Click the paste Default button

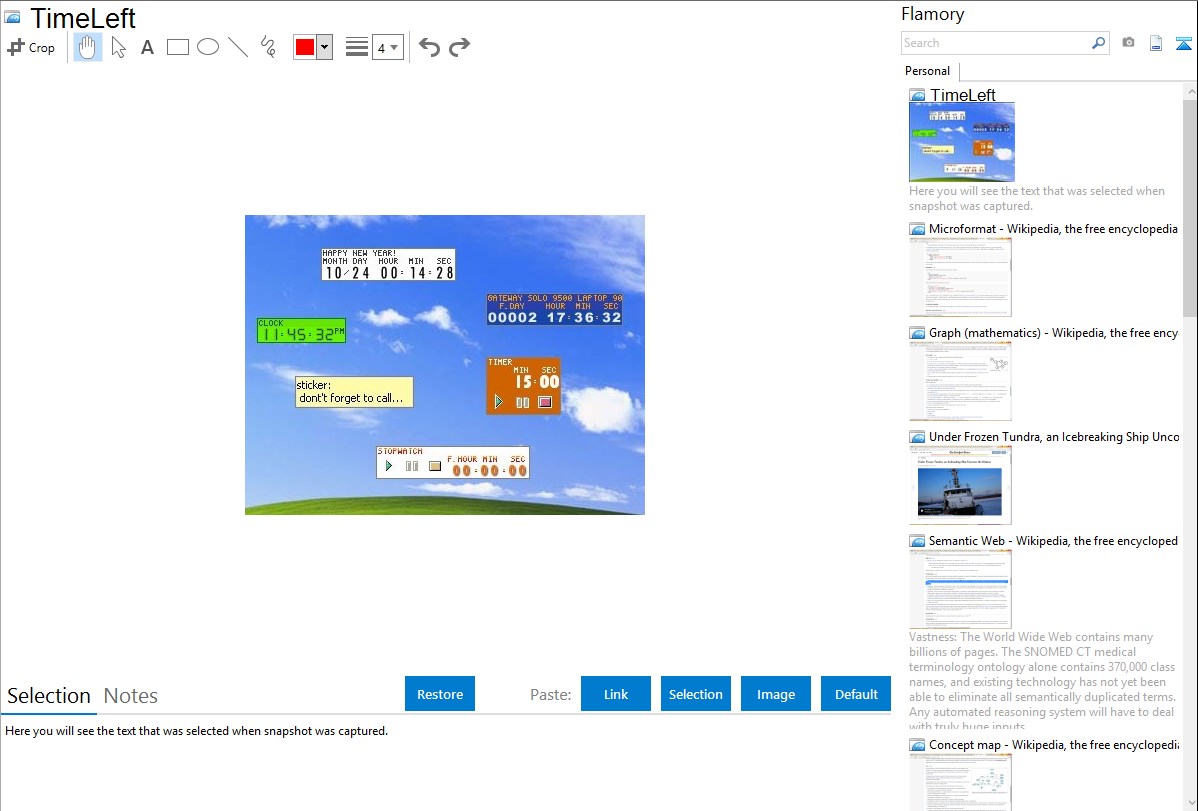click(x=856, y=694)
